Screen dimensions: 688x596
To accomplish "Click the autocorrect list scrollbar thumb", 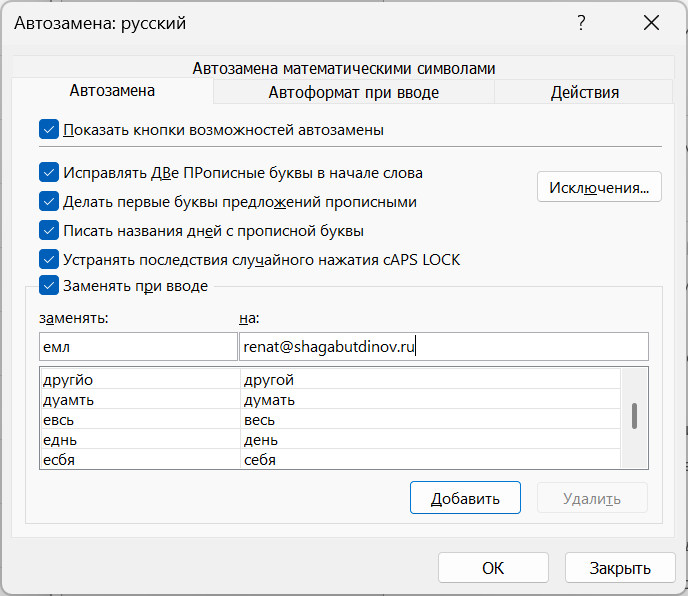I will (634, 415).
